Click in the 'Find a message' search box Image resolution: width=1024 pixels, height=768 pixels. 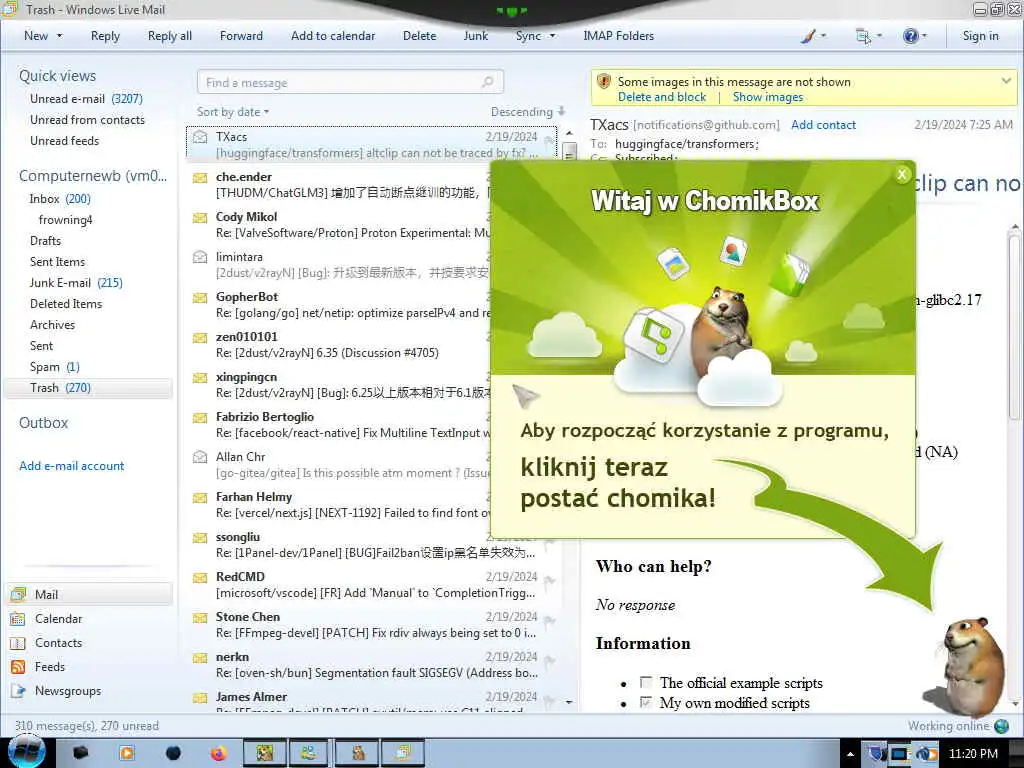pos(350,82)
